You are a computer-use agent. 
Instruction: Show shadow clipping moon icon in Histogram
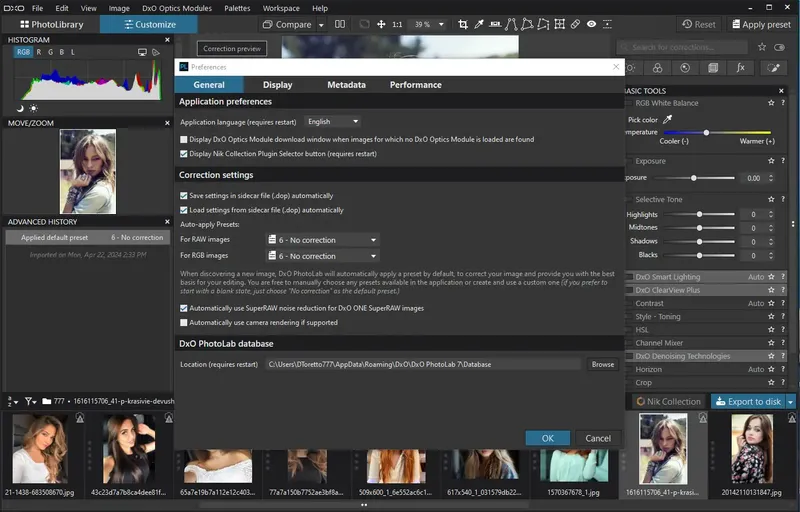click(20, 108)
